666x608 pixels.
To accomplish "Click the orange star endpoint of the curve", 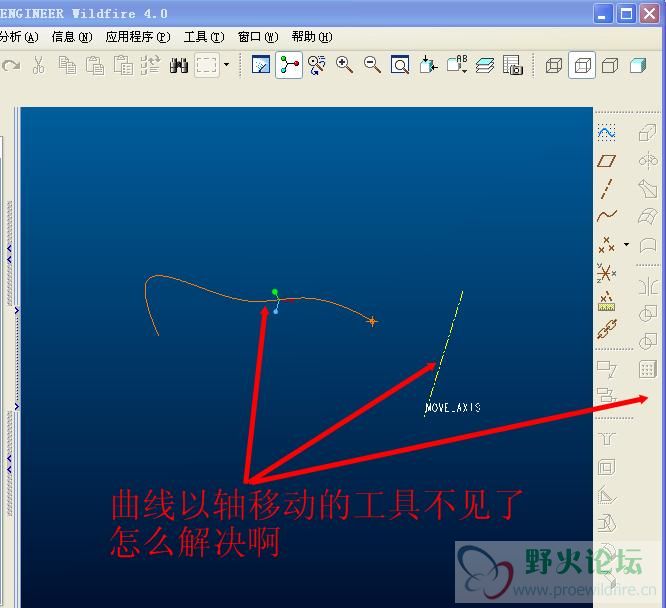I will pyautogui.click(x=372, y=322).
